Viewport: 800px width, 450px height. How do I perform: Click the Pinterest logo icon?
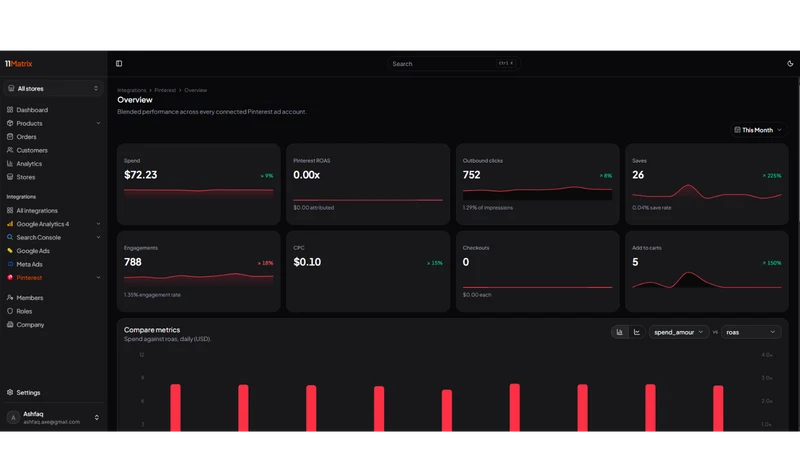(10, 278)
